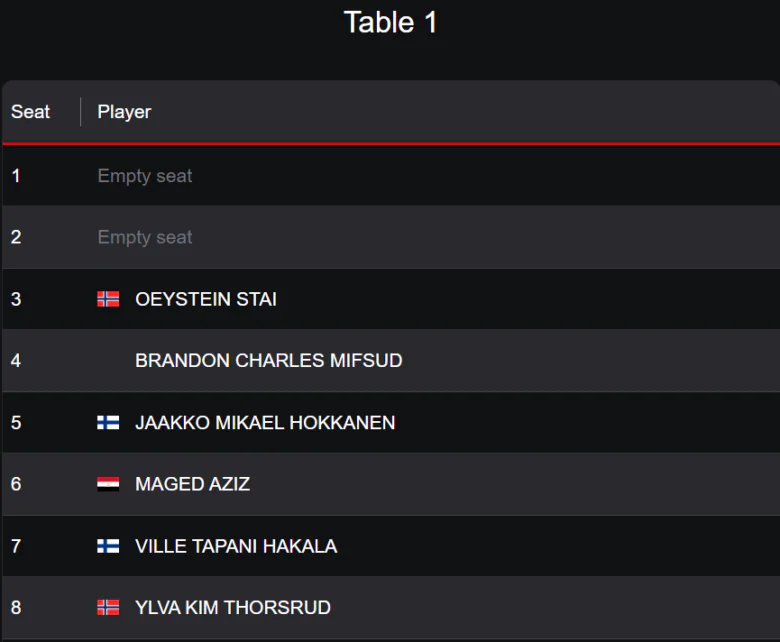This screenshot has width=780, height=642.
Task: Select player name OEYSTEIN STAI
Action: point(206,299)
